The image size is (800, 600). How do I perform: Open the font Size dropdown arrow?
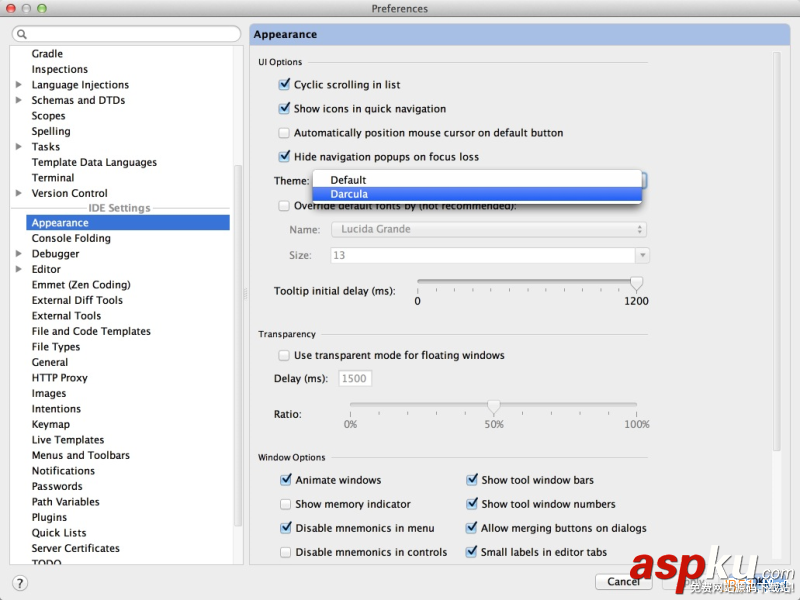(x=642, y=255)
